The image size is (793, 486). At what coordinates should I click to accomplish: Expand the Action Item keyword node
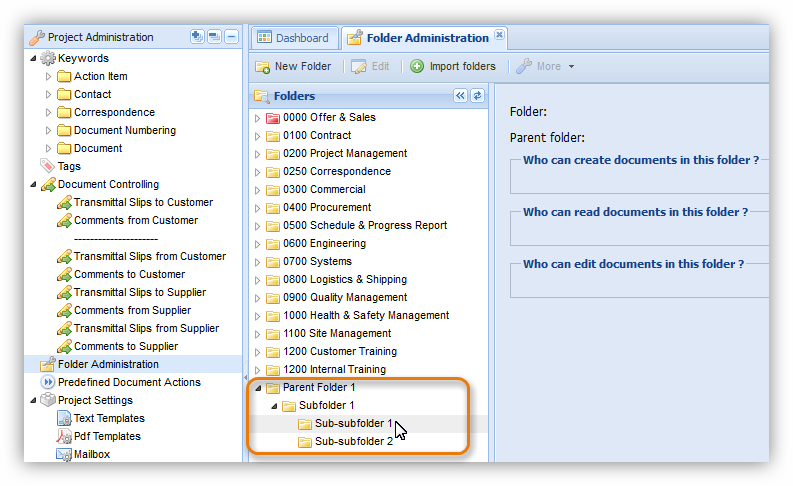pyautogui.click(x=49, y=76)
